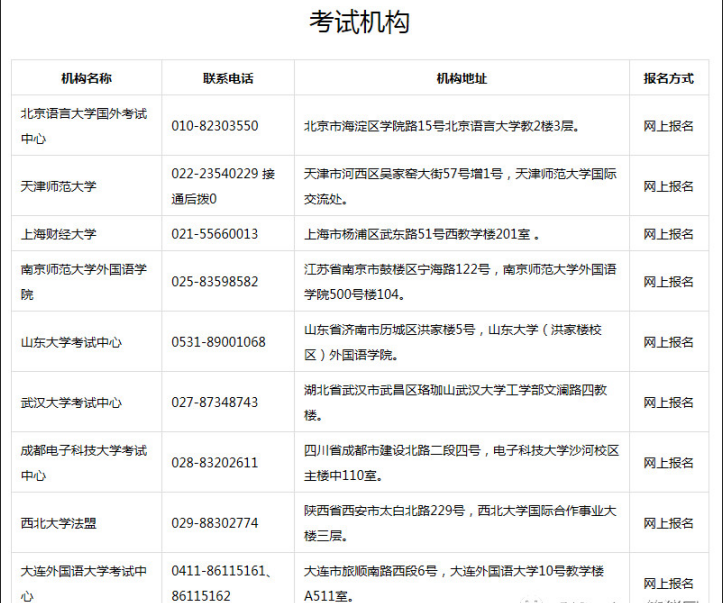723x603 pixels.
Task: Click address 山东省济南市历城区洪家楼5号
Action: click(390, 330)
